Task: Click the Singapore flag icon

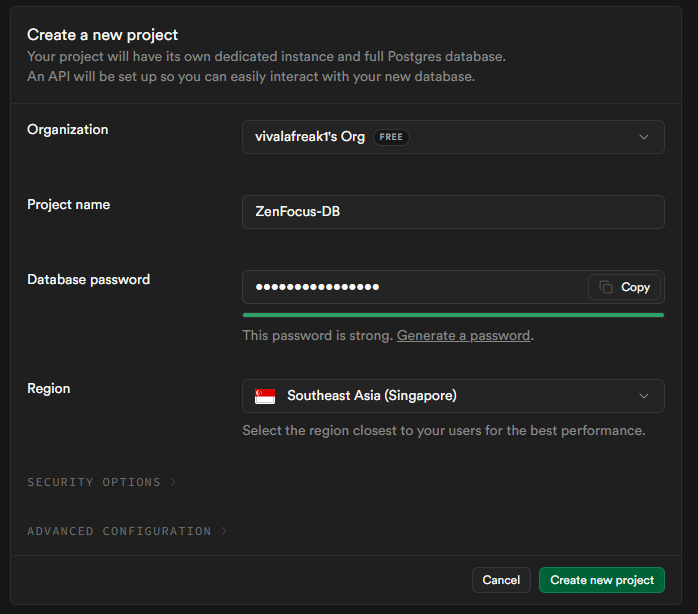Action: [x=265, y=396]
